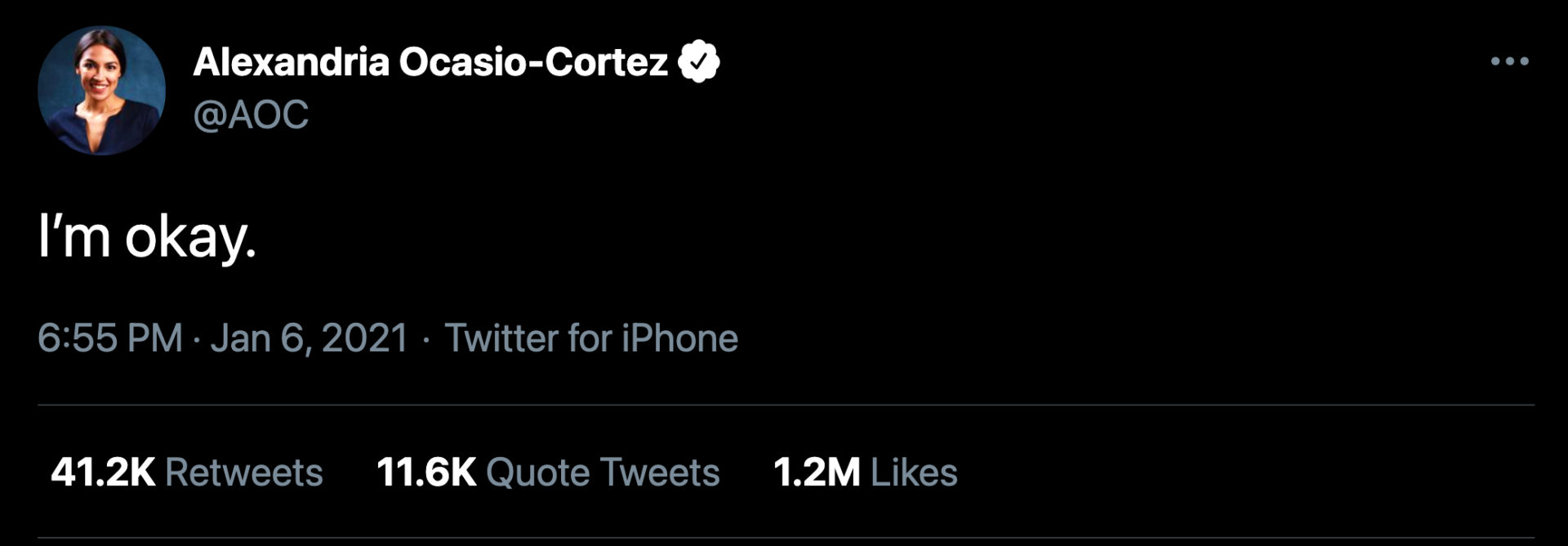1568x546 pixels.
Task: Click the word "iPhone" in source text
Action: pyautogui.click(x=679, y=338)
